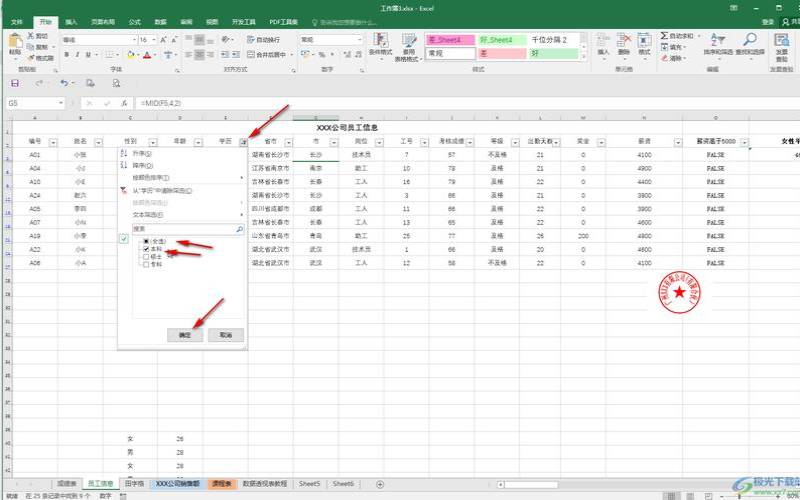Click the fill color bucket icon
800x500 pixels.
coord(131,55)
